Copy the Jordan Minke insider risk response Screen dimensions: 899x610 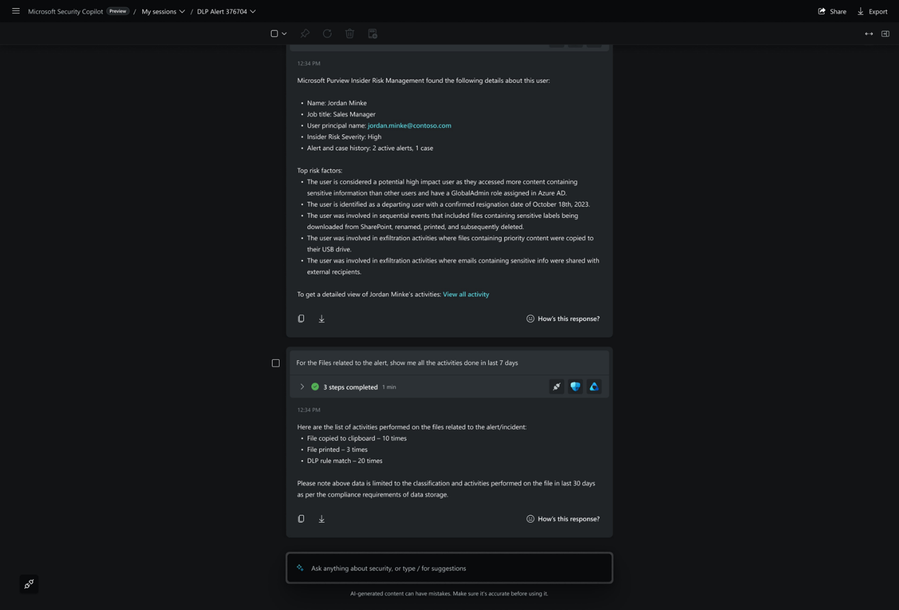point(301,318)
